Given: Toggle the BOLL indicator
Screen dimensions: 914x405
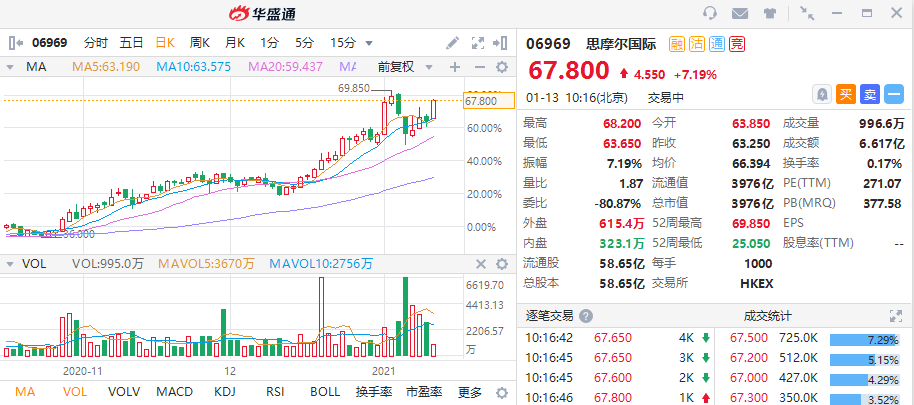Looking at the screenshot, I should pyautogui.click(x=325, y=392).
